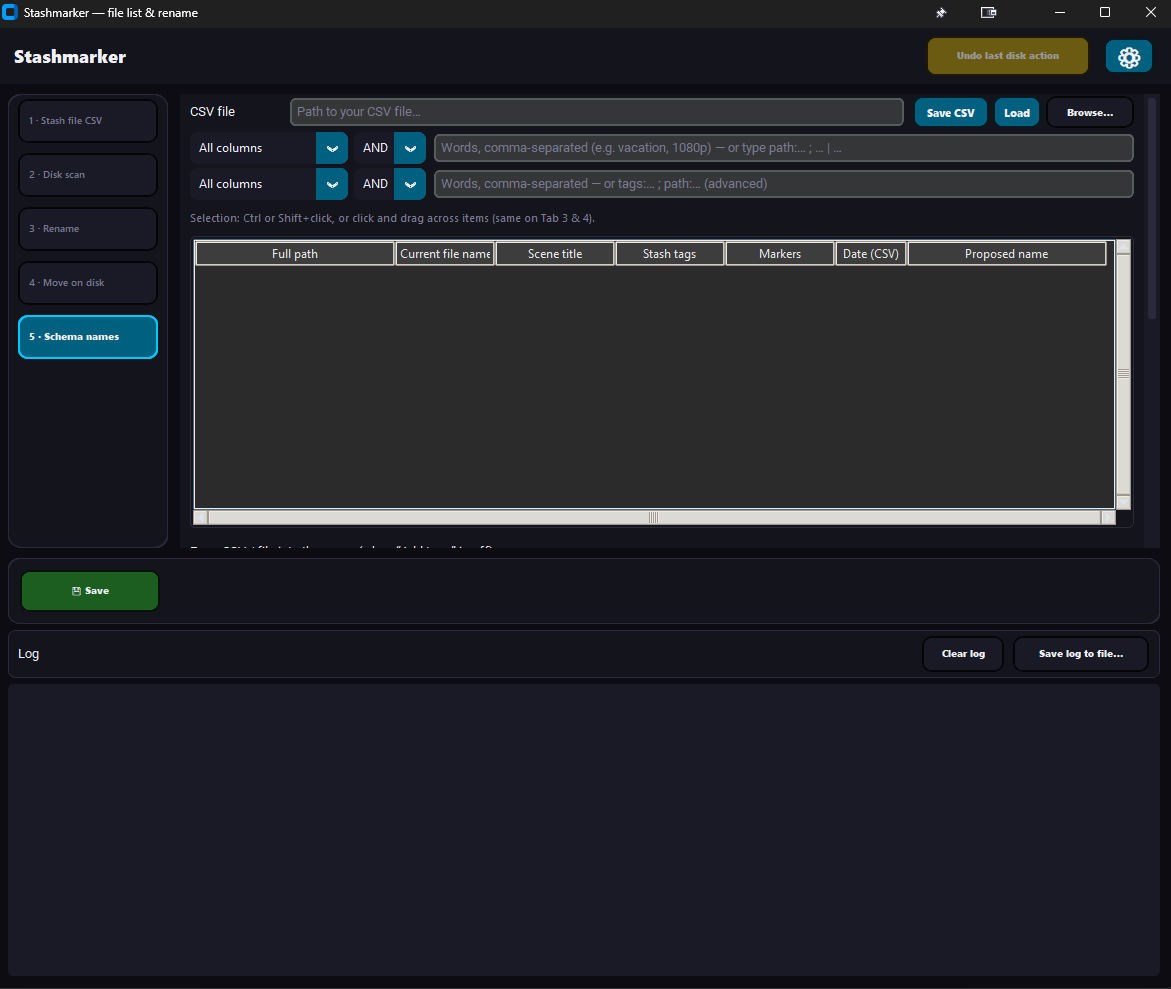Open the second AND operator dropdown
Viewport: 1171px width, 989px height.
tap(409, 184)
